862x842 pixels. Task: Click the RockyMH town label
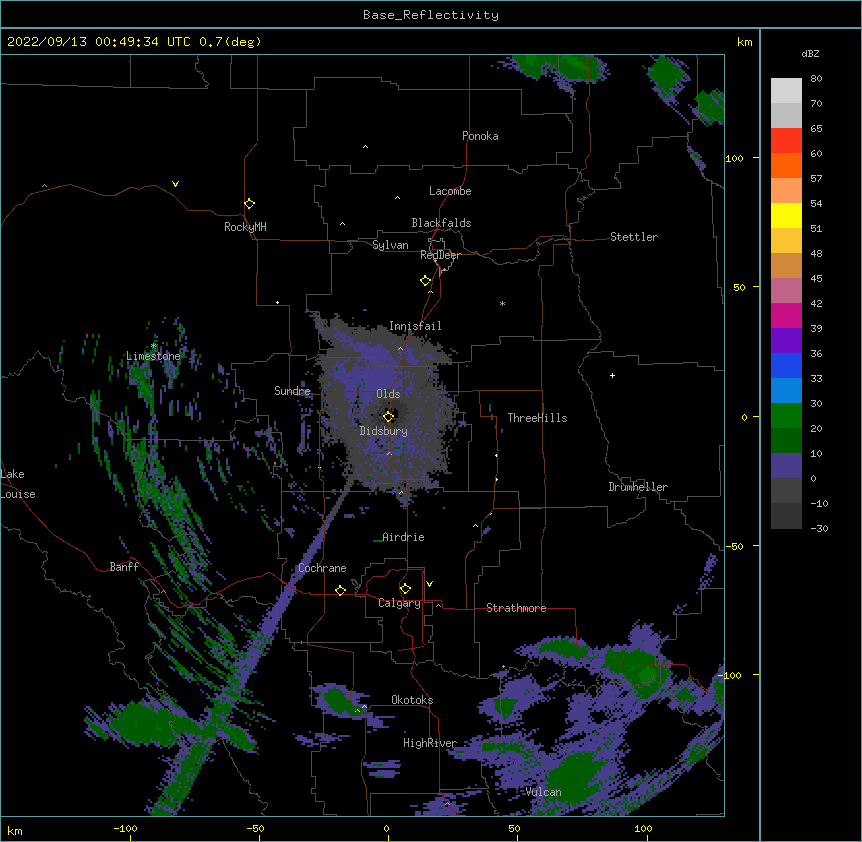[245, 227]
